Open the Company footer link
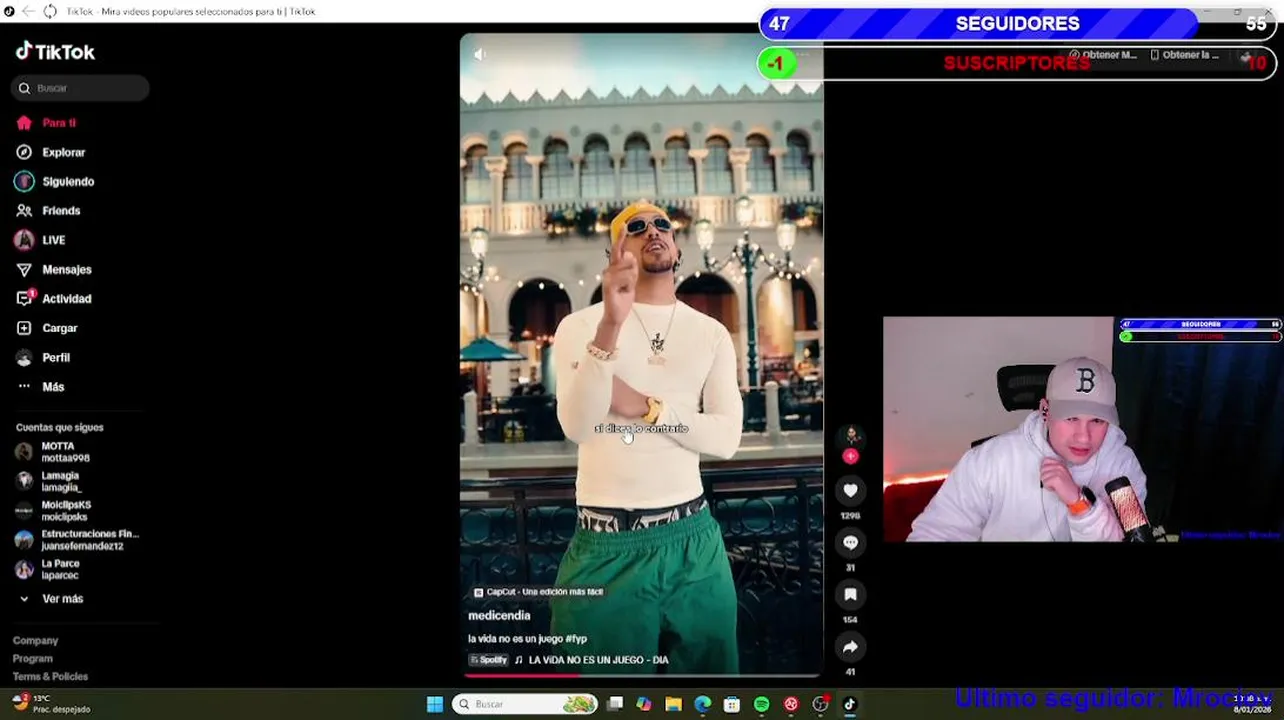Image resolution: width=1284 pixels, height=720 pixels. coord(35,640)
